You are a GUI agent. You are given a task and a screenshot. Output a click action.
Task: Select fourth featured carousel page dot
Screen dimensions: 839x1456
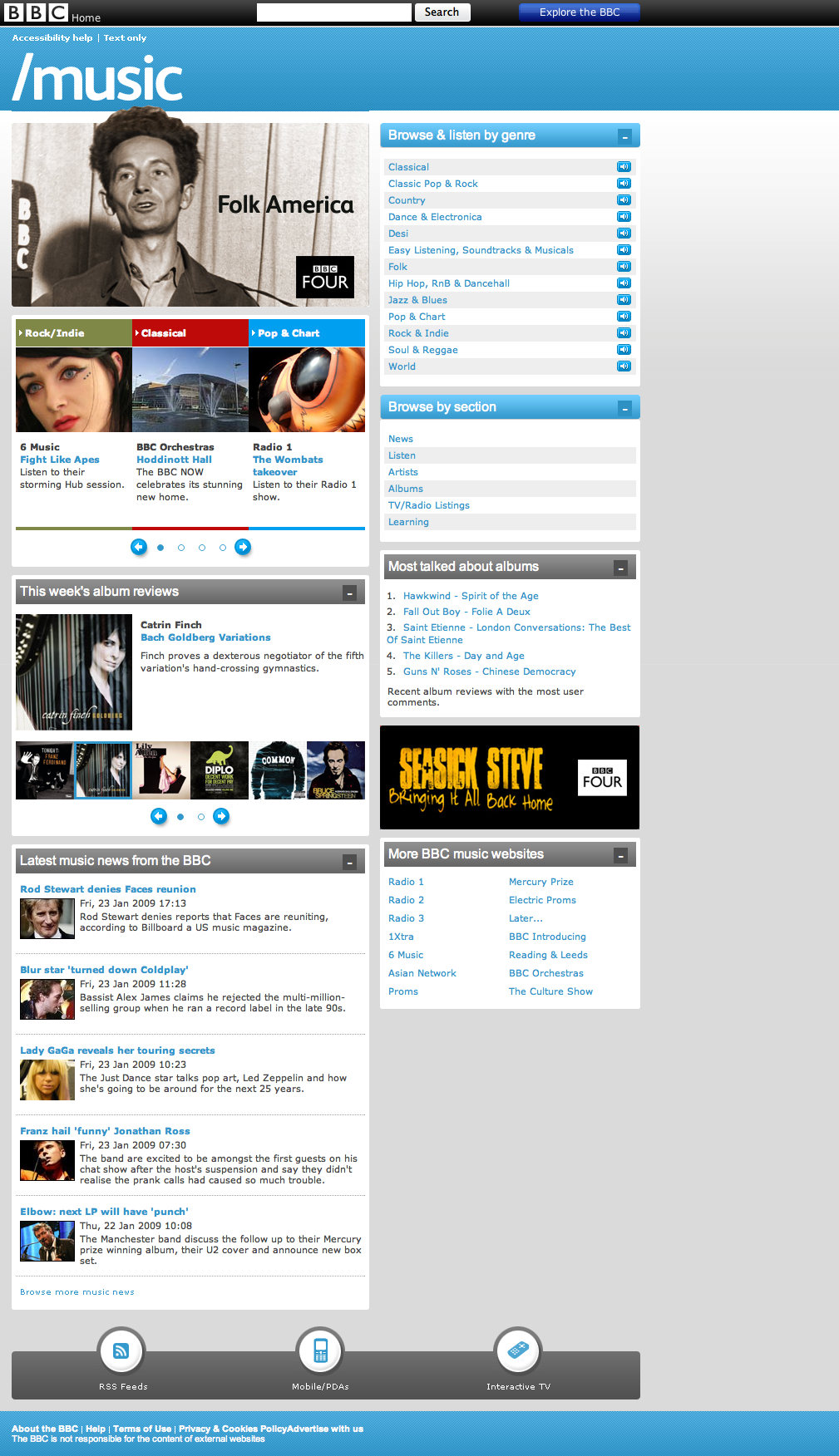tap(223, 548)
